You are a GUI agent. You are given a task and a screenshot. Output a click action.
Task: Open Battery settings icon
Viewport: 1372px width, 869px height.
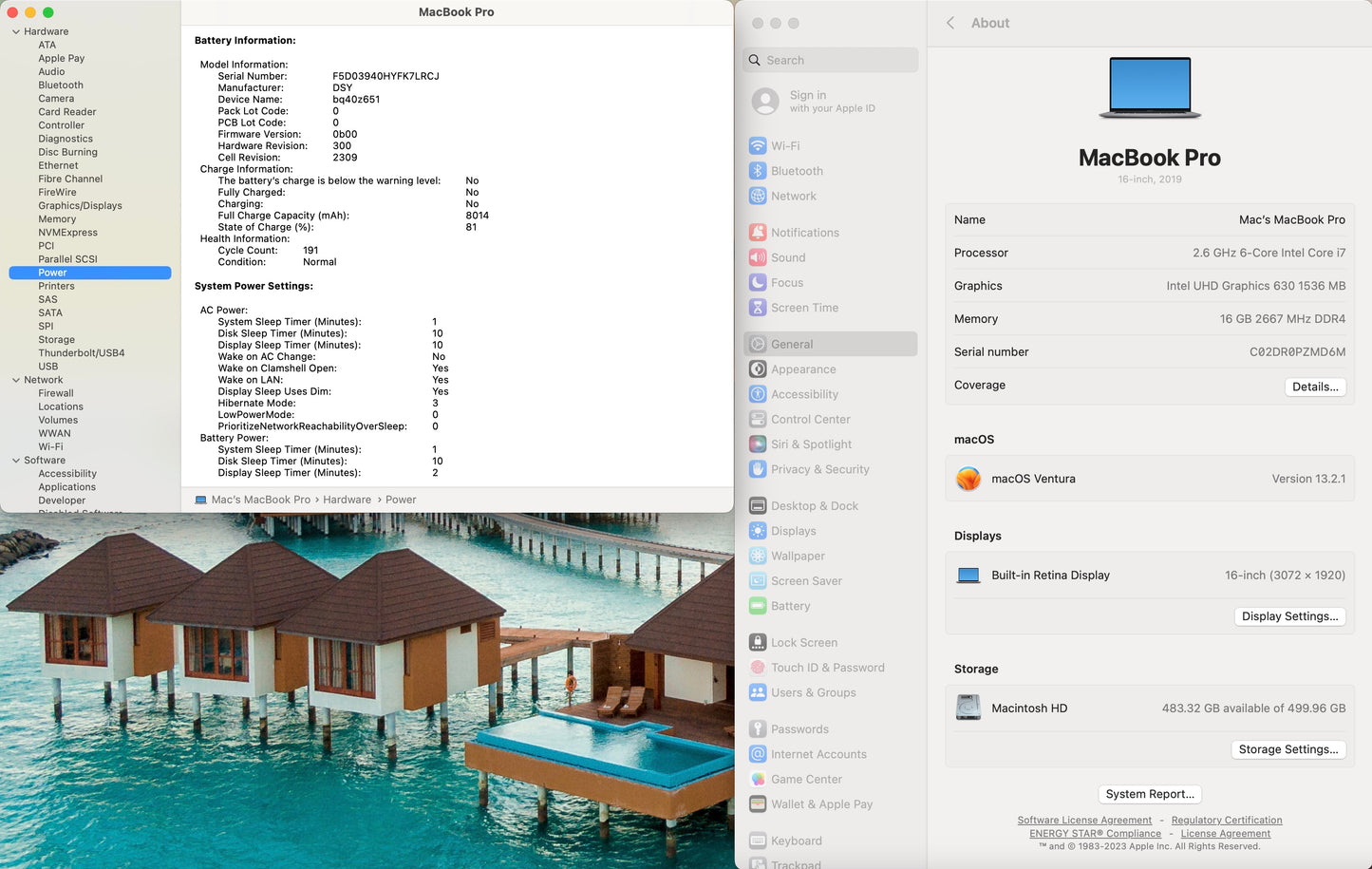point(757,606)
